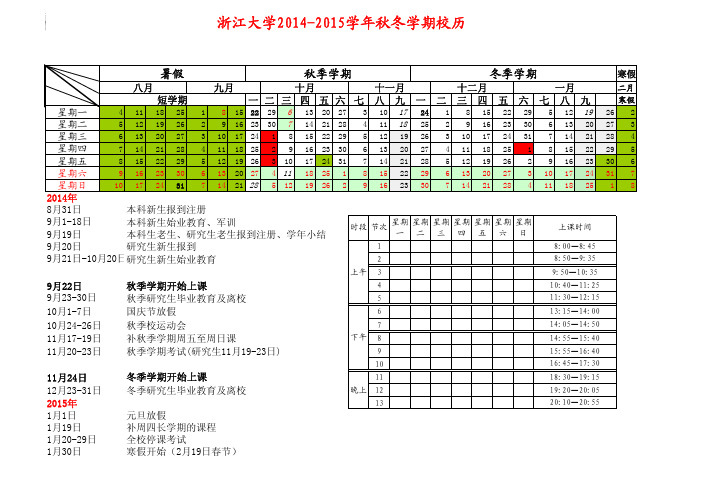Click the date range 10月1-7日
This screenshot has width=702, height=496.
(69, 312)
